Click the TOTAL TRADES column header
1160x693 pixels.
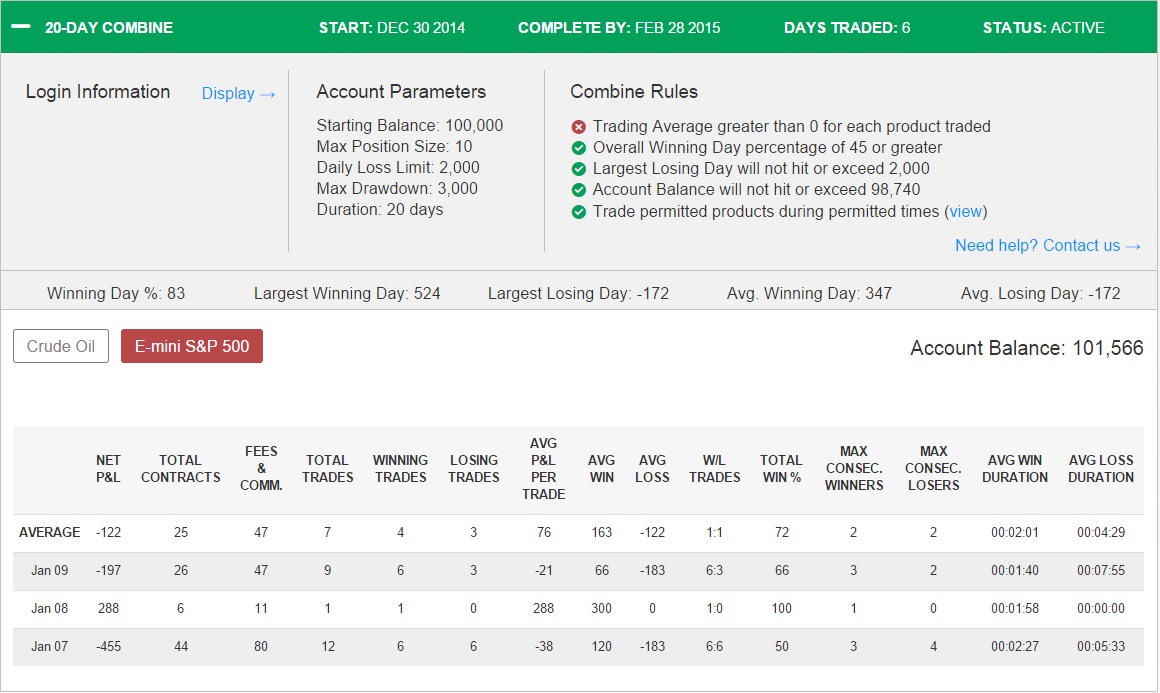coord(328,469)
